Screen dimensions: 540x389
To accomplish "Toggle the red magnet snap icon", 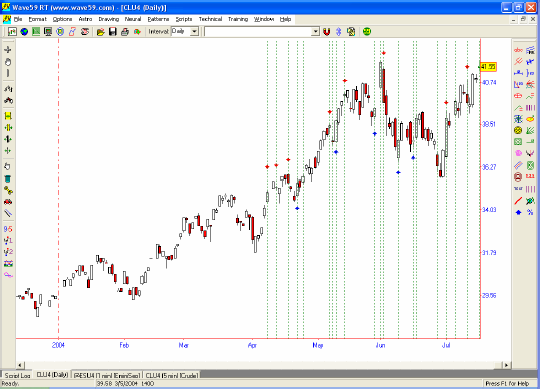I will click(x=326, y=32).
